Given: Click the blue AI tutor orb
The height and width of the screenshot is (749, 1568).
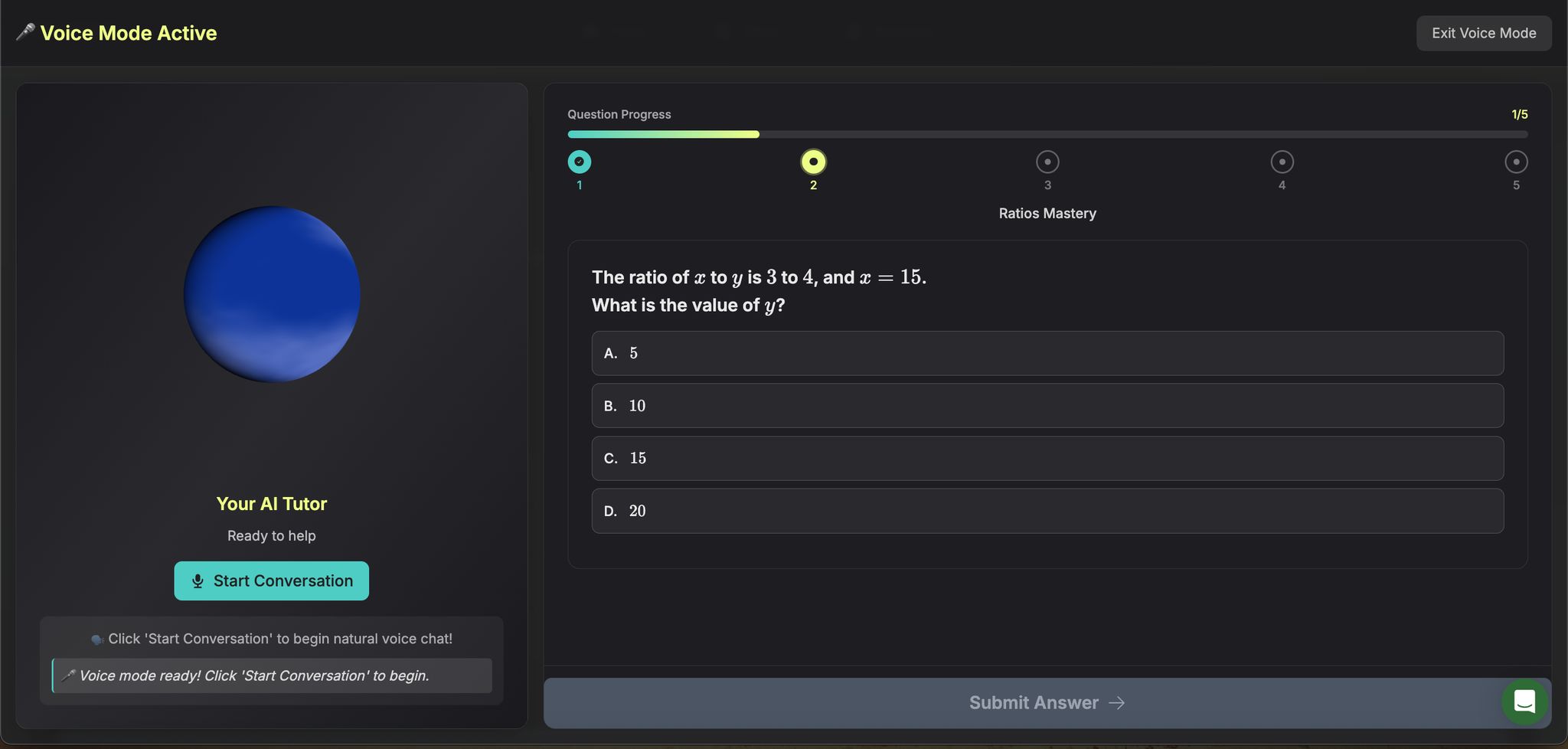Looking at the screenshot, I should click(x=272, y=294).
